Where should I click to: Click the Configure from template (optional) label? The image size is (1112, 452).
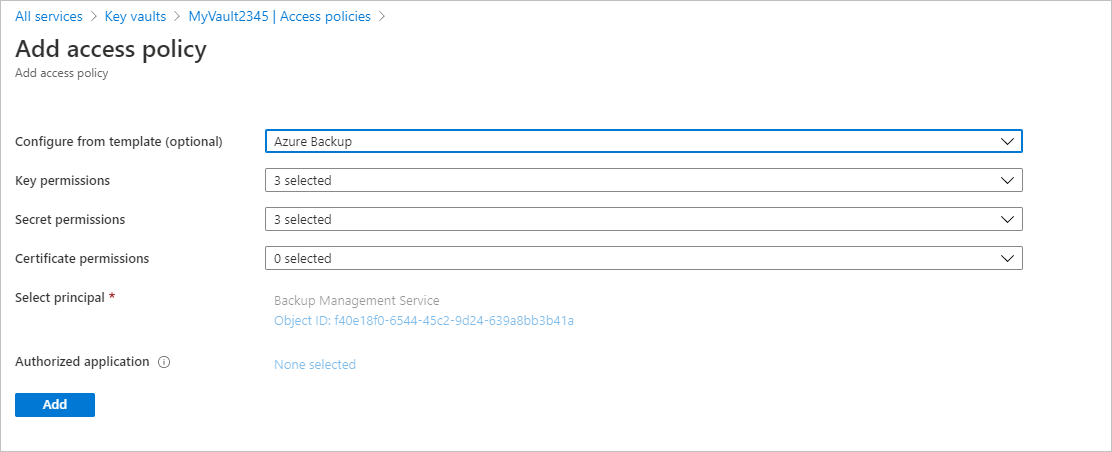coord(119,141)
